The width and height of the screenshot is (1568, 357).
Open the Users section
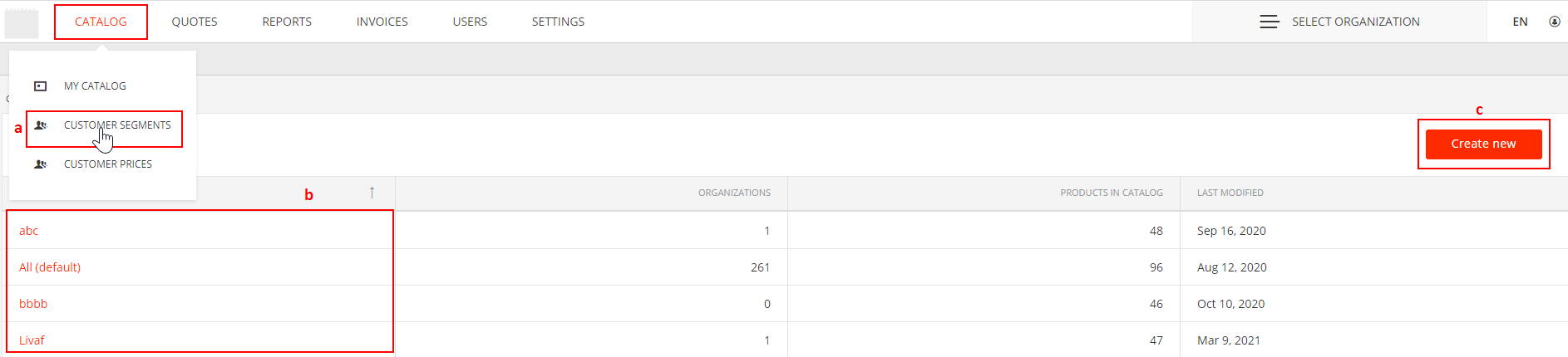point(470,22)
